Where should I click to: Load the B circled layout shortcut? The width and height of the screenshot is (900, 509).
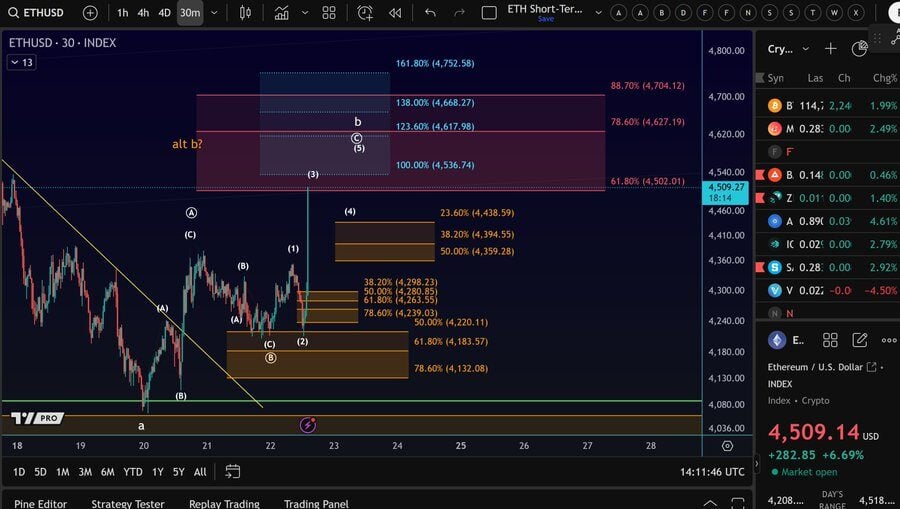coord(662,13)
